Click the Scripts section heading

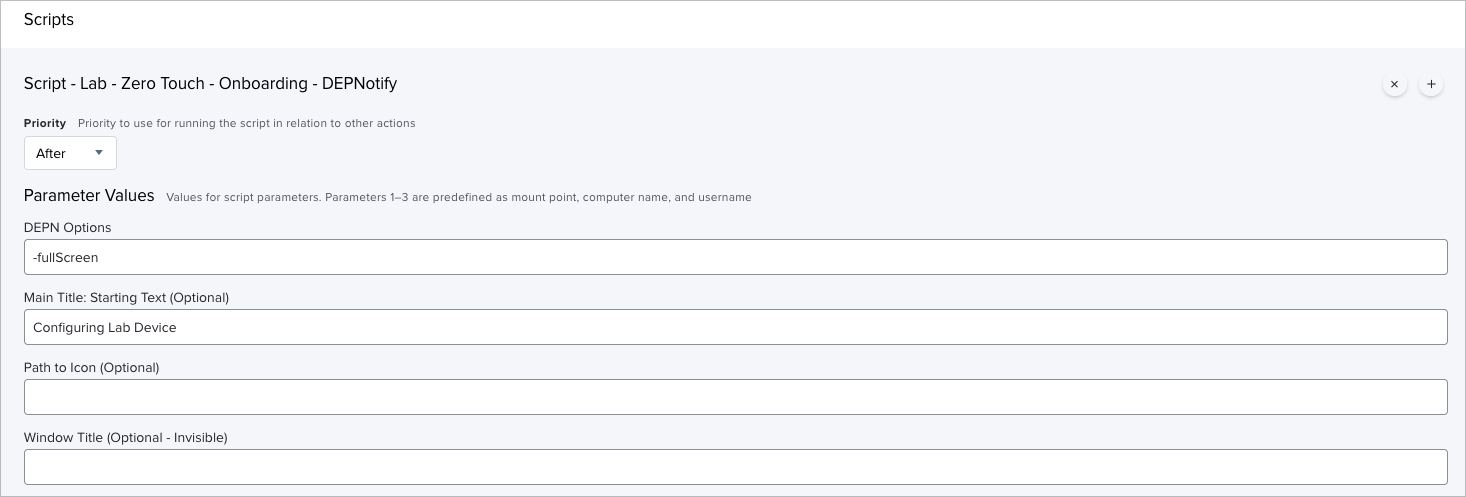pyautogui.click(x=49, y=20)
